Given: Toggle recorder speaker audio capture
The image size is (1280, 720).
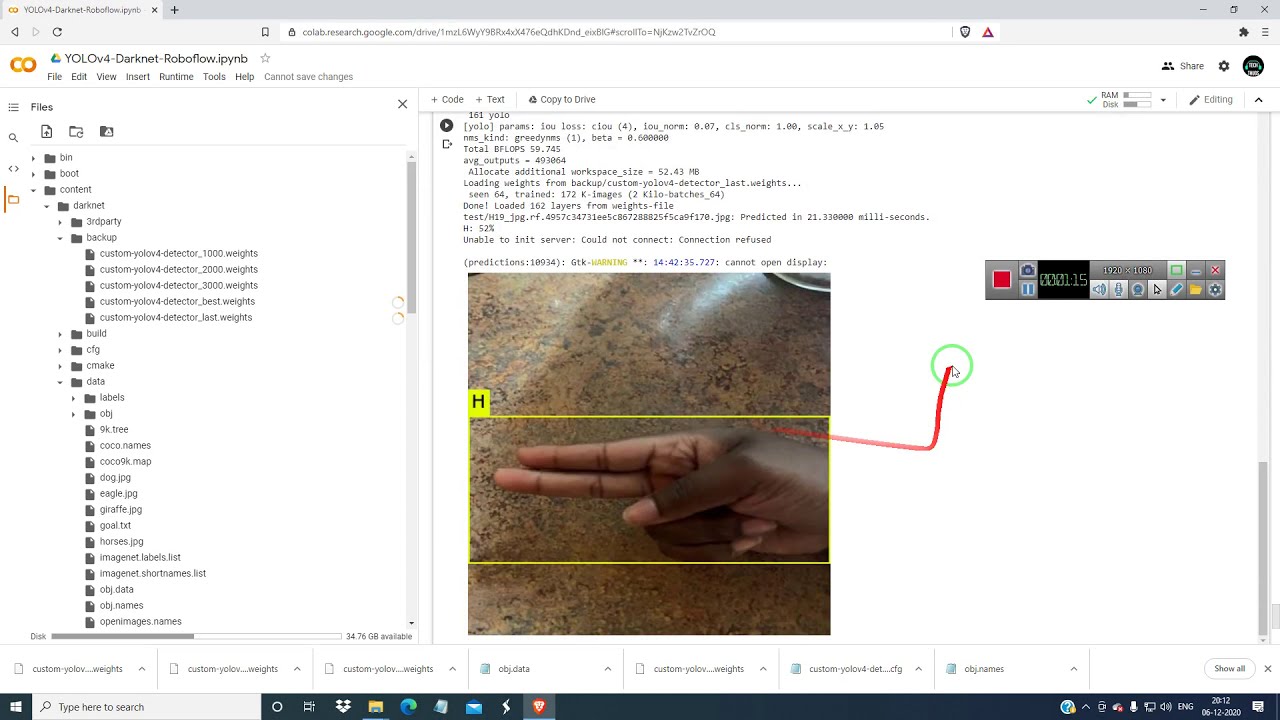Looking at the screenshot, I should 1099,289.
